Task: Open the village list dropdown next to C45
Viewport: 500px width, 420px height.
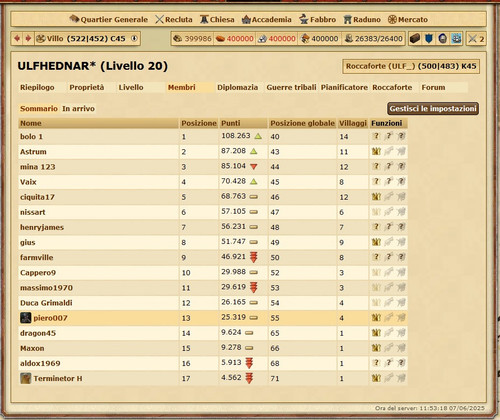Action: pyautogui.click(x=134, y=39)
